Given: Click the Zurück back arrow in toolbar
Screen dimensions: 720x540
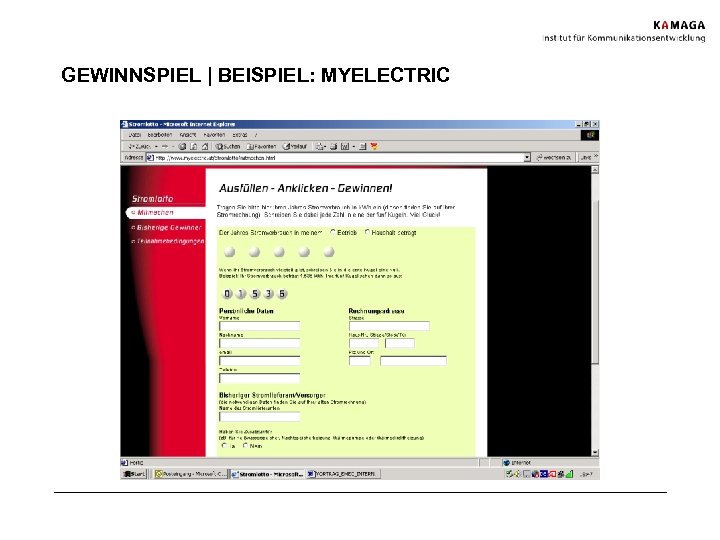Looking at the screenshot, I should click(x=138, y=146).
